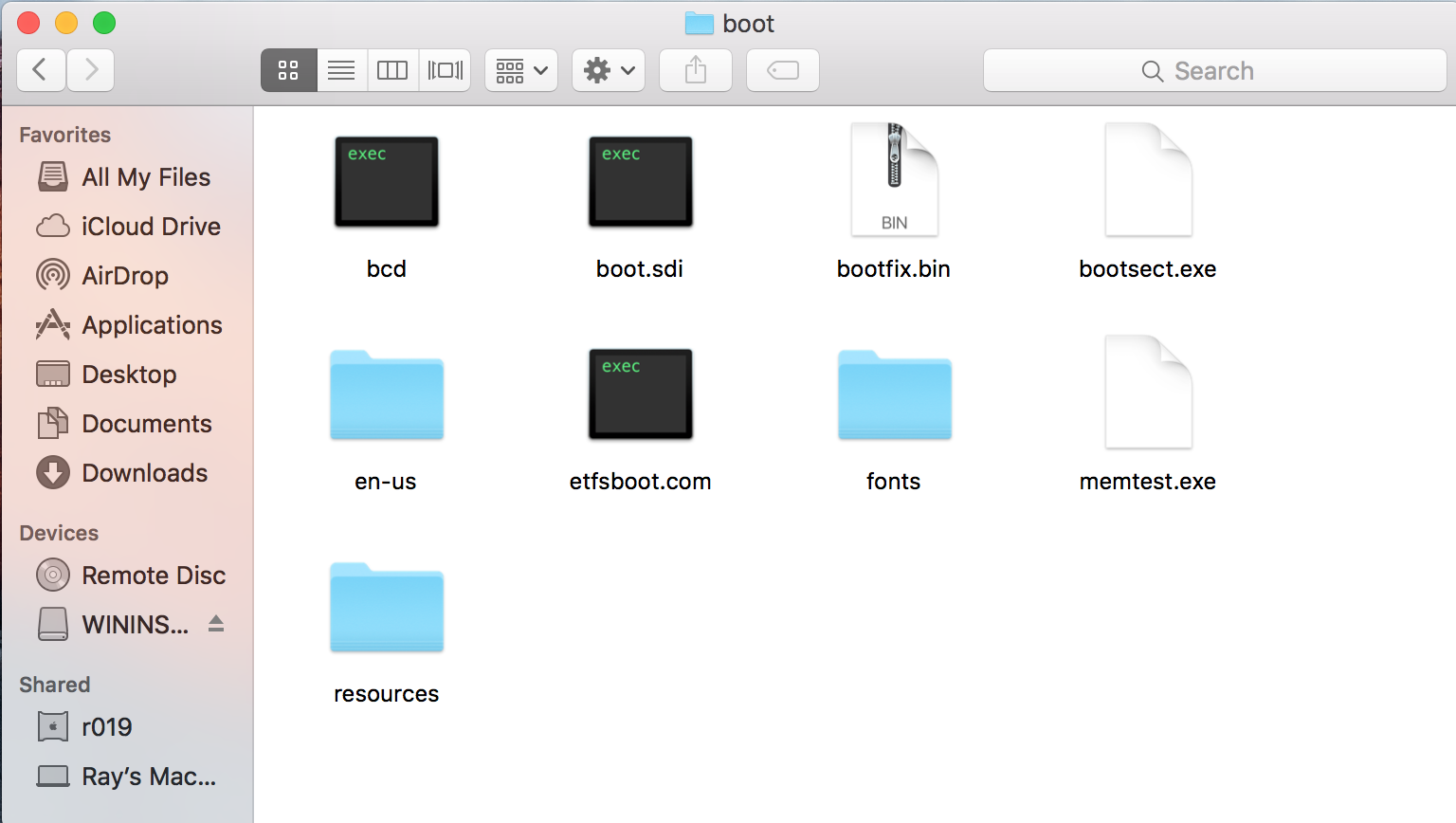Select the en-us folder icon

(387, 395)
